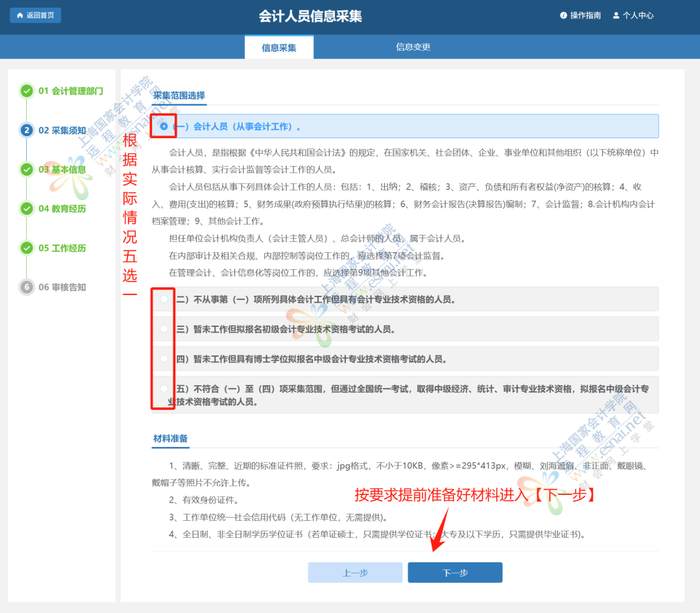Click step 04 教育经历 checkmark icon
700x613 pixels.
coord(27,209)
